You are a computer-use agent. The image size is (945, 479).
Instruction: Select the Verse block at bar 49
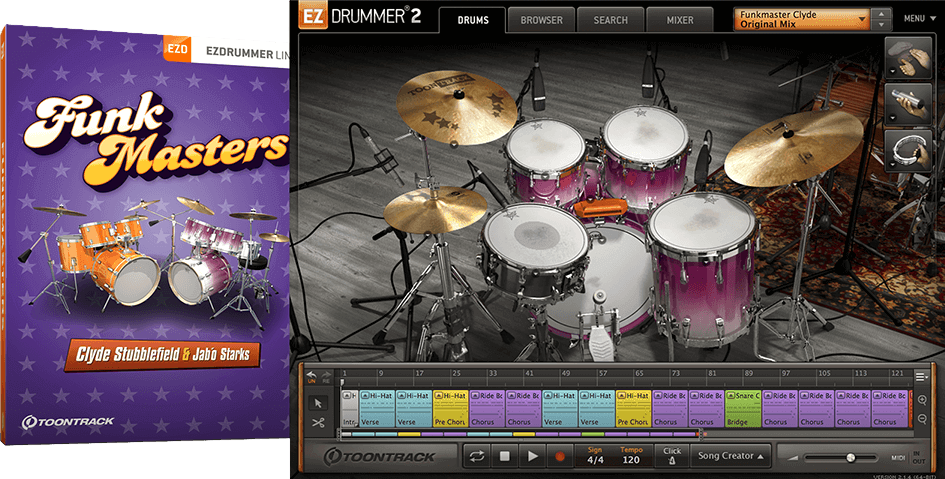click(560, 409)
